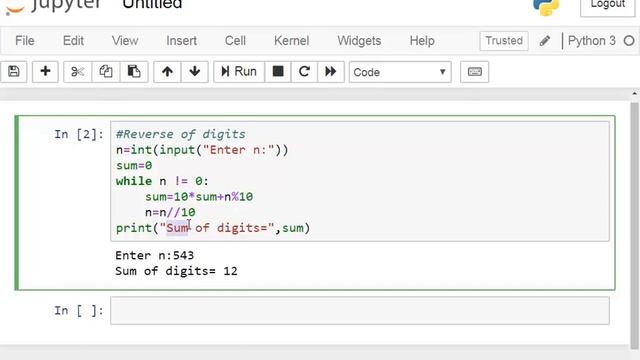The width and height of the screenshot is (640, 360).
Task: Open the Cell menu
Action: (x=235, y=41)
